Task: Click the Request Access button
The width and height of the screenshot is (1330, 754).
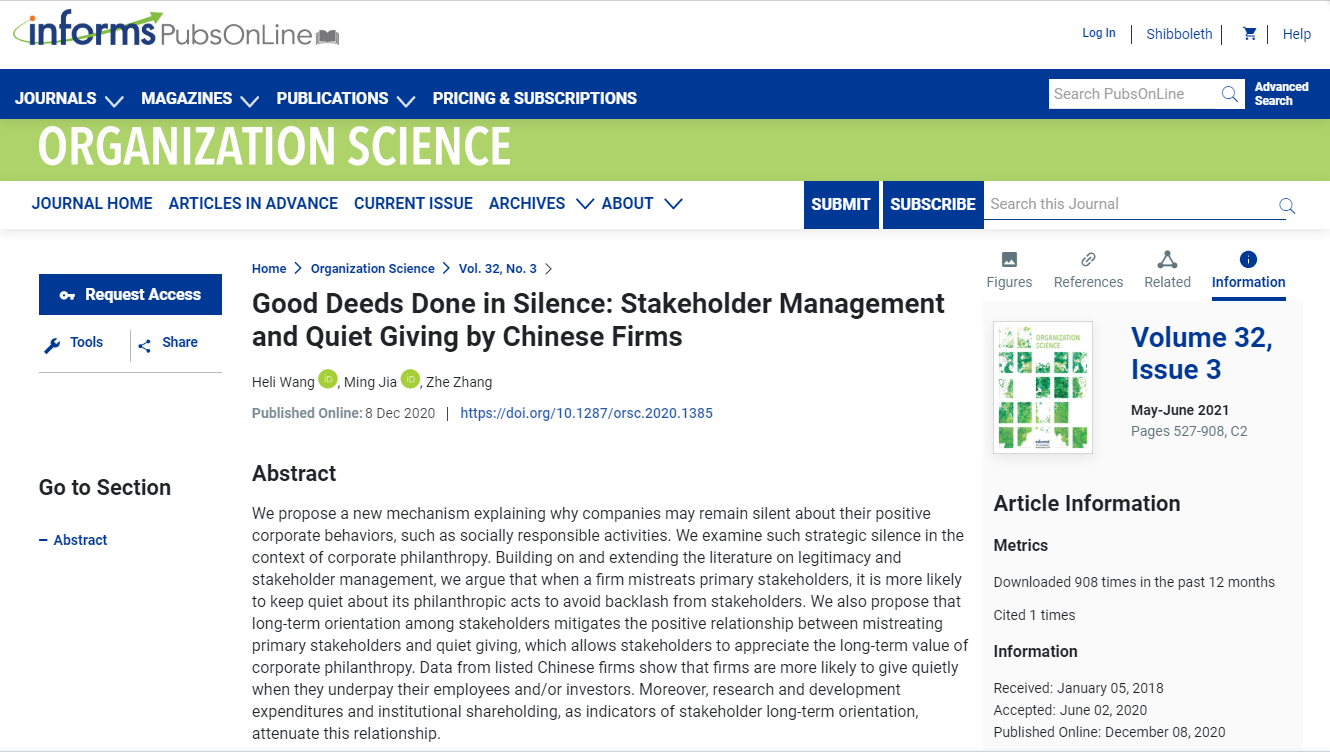Action: pos(130,294)
